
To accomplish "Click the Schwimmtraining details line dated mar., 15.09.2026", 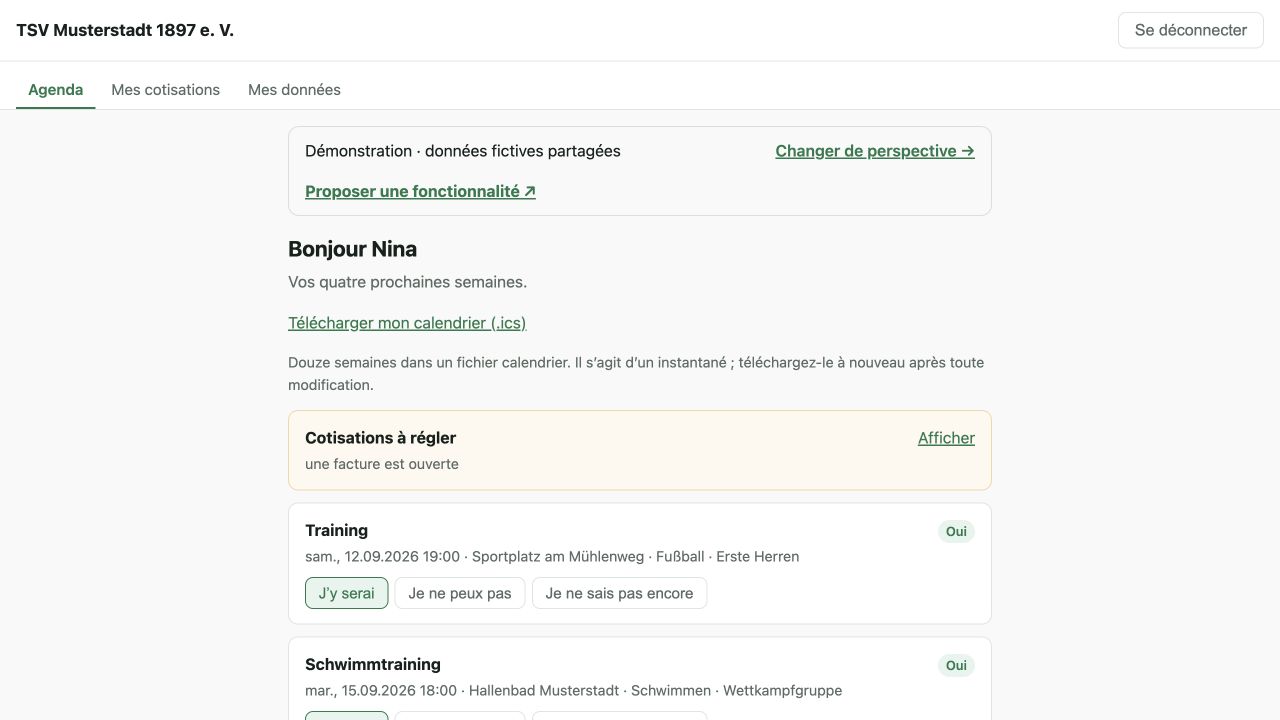I will coord(573,691).
